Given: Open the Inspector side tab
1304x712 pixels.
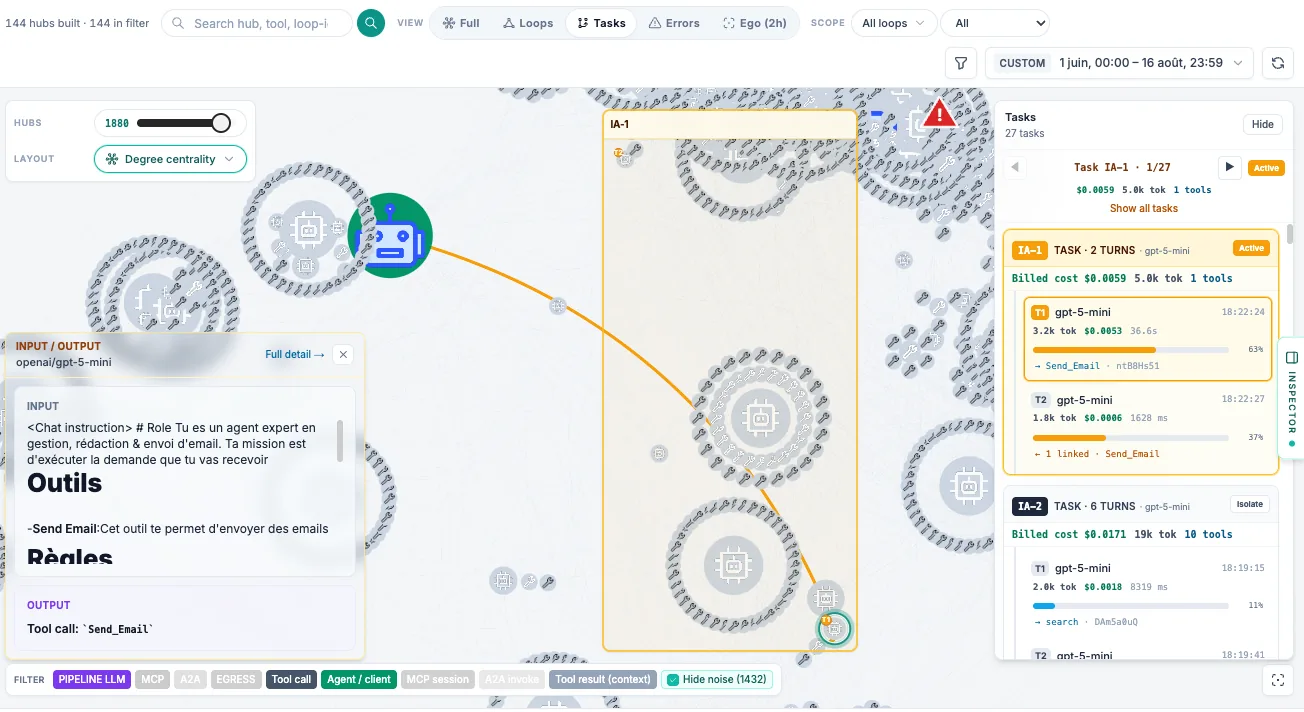Looking at the screenshot, I should point(1291,397).
